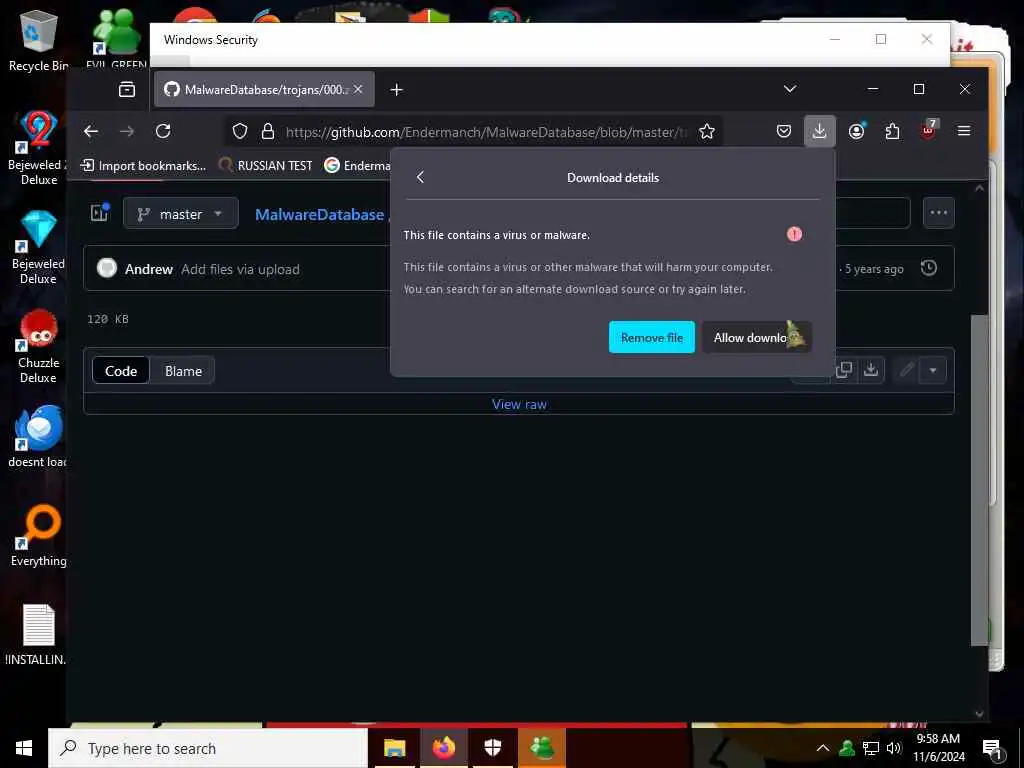Screen dimensions: 1024x768
Task: Click site security padlock icon
Action: (268, 132)
